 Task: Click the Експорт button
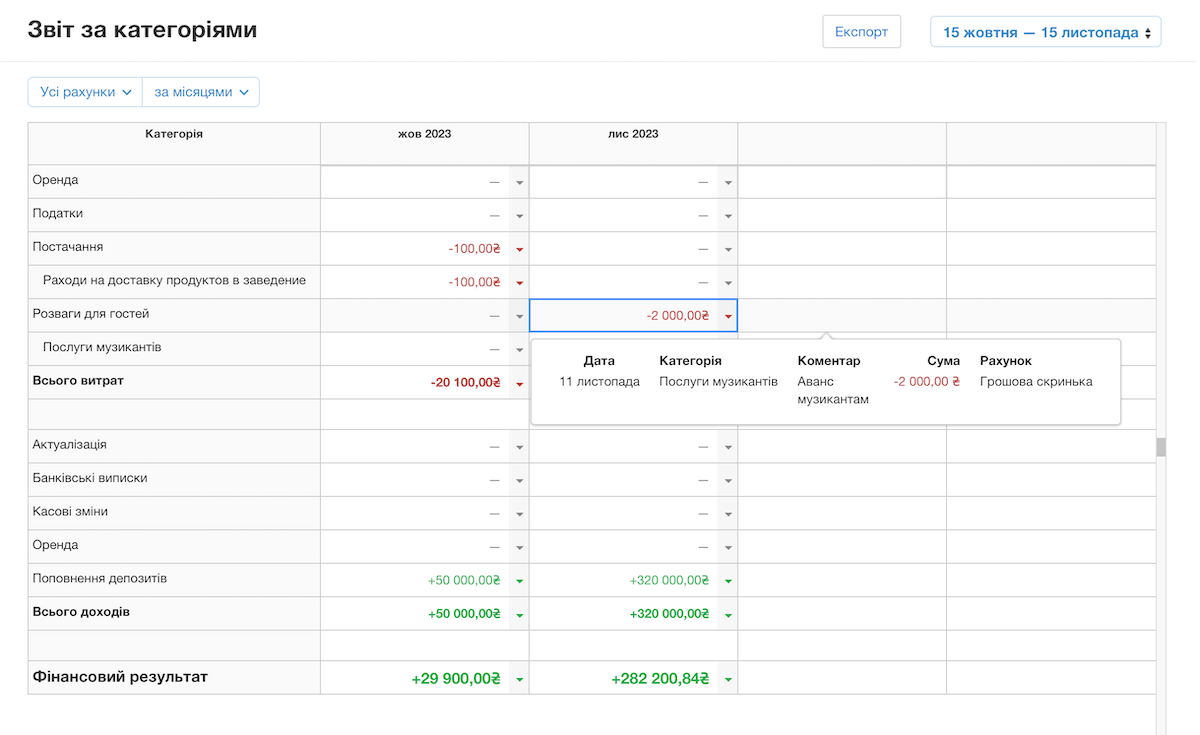(861, 32)
